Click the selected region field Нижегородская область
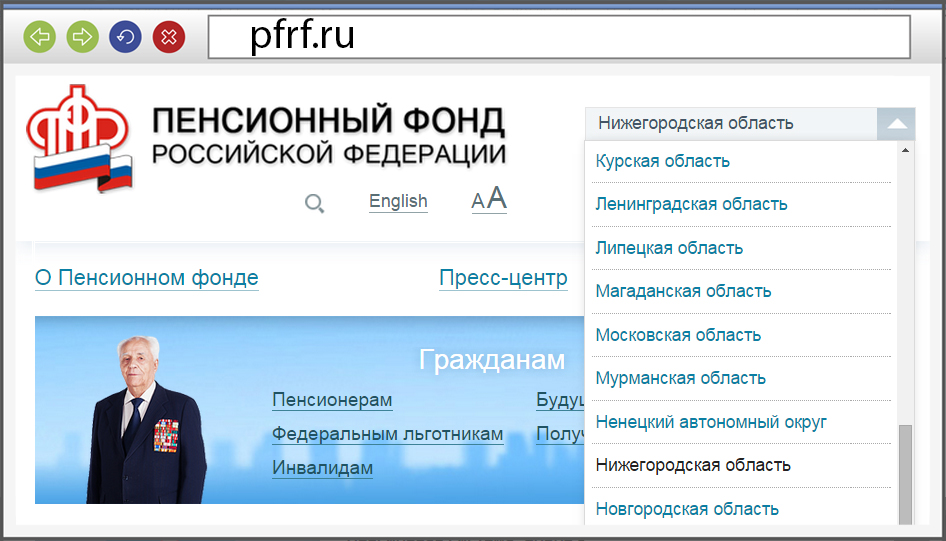Image resolution: width=946 pixels, height=541 pixels. point(731,124)
